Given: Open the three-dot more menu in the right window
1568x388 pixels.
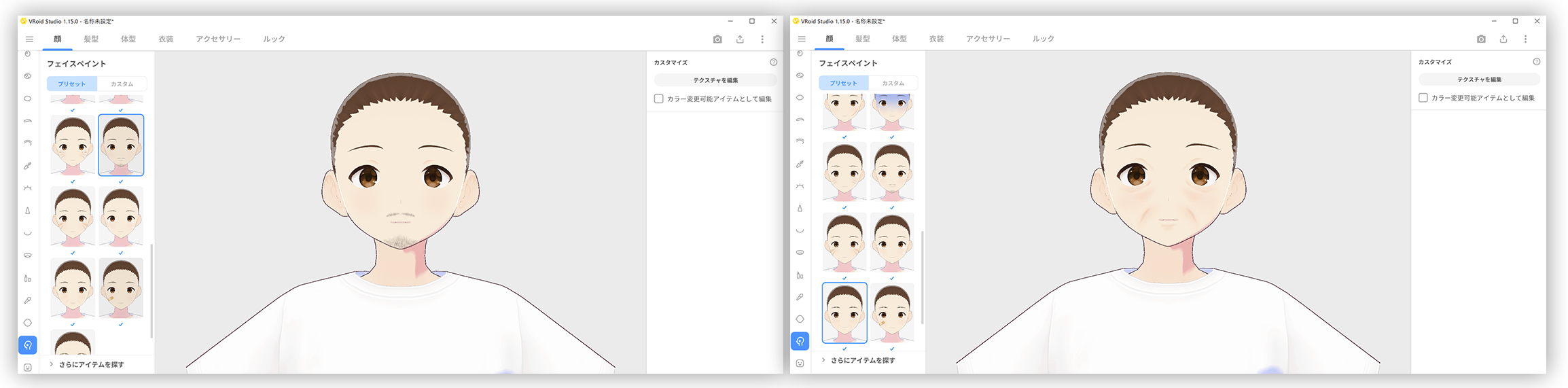Looking at the screenshot, I should tap(1525, 39).
